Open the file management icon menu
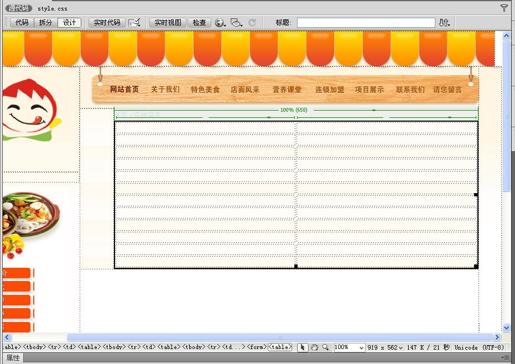This screenshot has height=364, width=515. (x=444, y=23)
